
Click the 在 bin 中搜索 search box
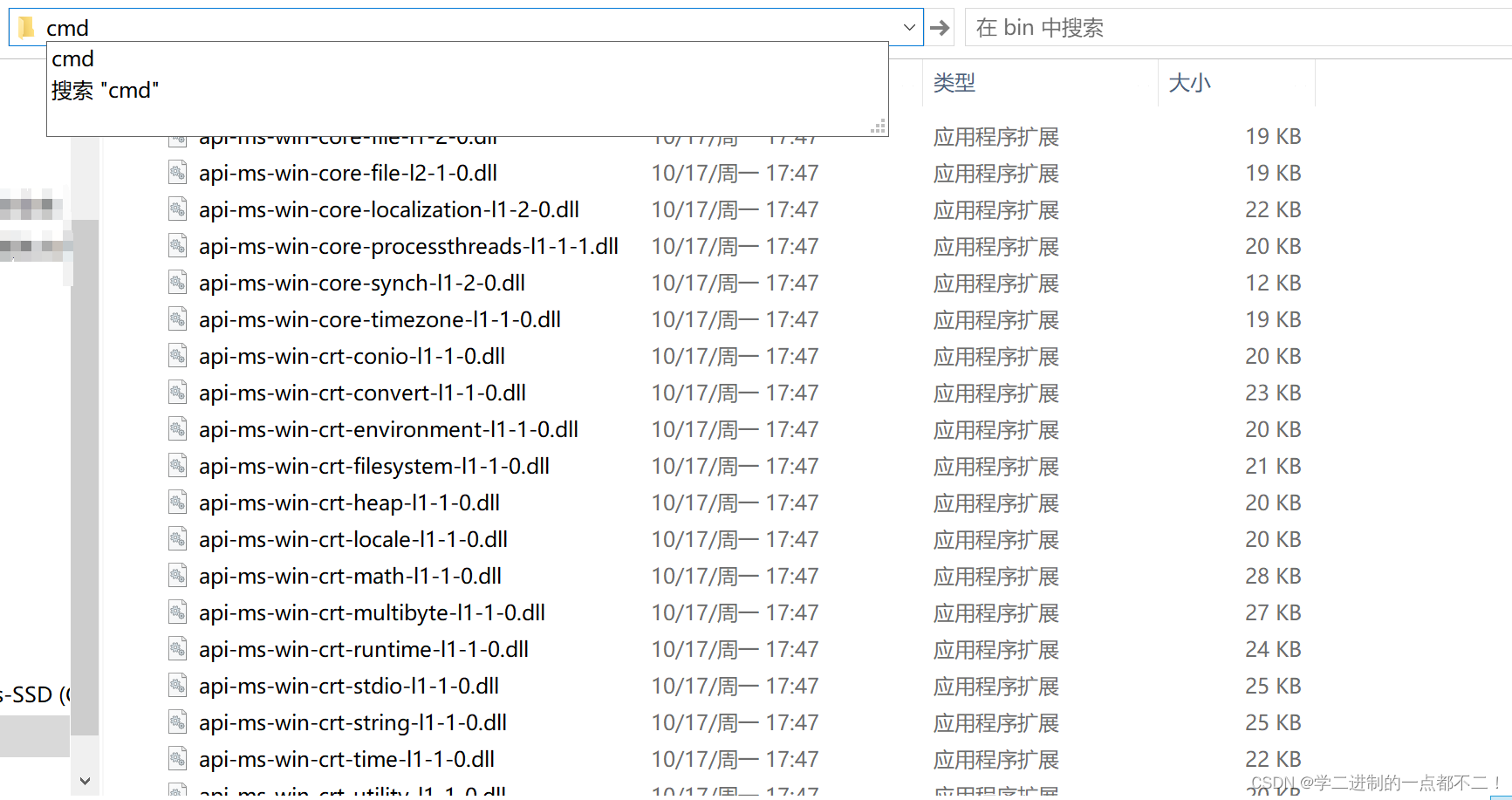click(x=1134, y=27)
